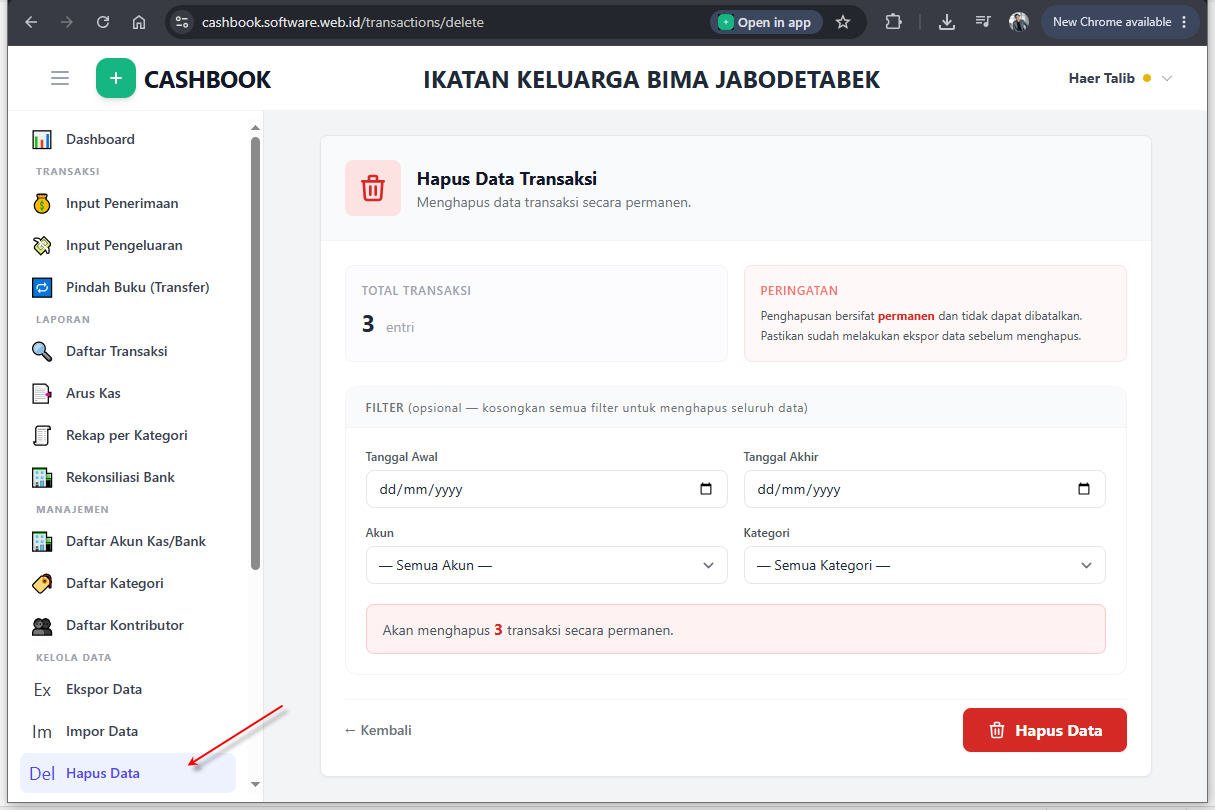Click the Arus Kas document icon
Image resolution: width=1215 pixels, height=810 pixels.
[x=42, y=394]
